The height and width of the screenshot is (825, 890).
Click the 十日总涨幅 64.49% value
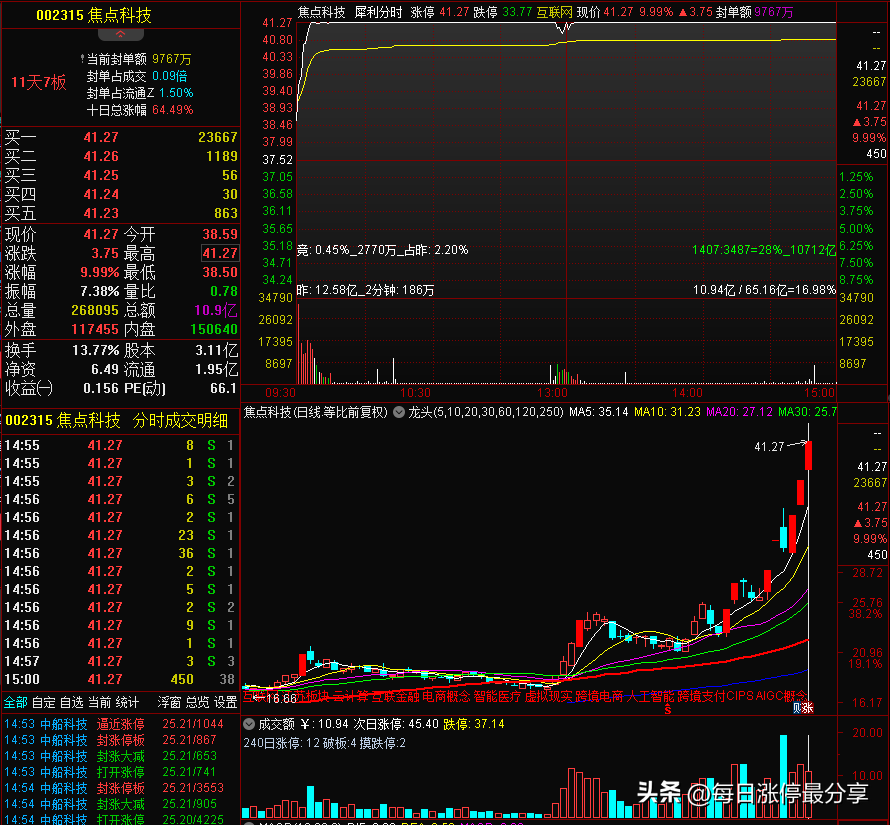pyautogui.click(x=173, y=110)
